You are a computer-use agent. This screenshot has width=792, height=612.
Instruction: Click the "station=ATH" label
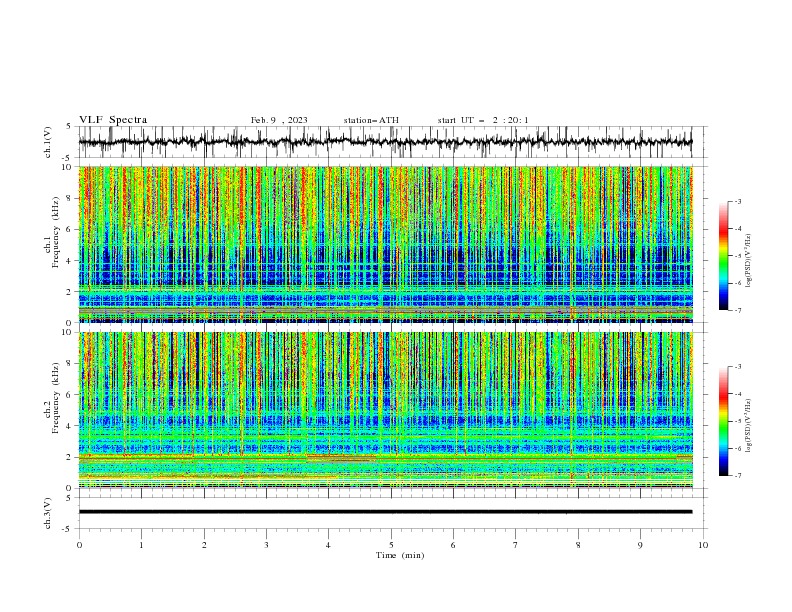pos(371,120)
